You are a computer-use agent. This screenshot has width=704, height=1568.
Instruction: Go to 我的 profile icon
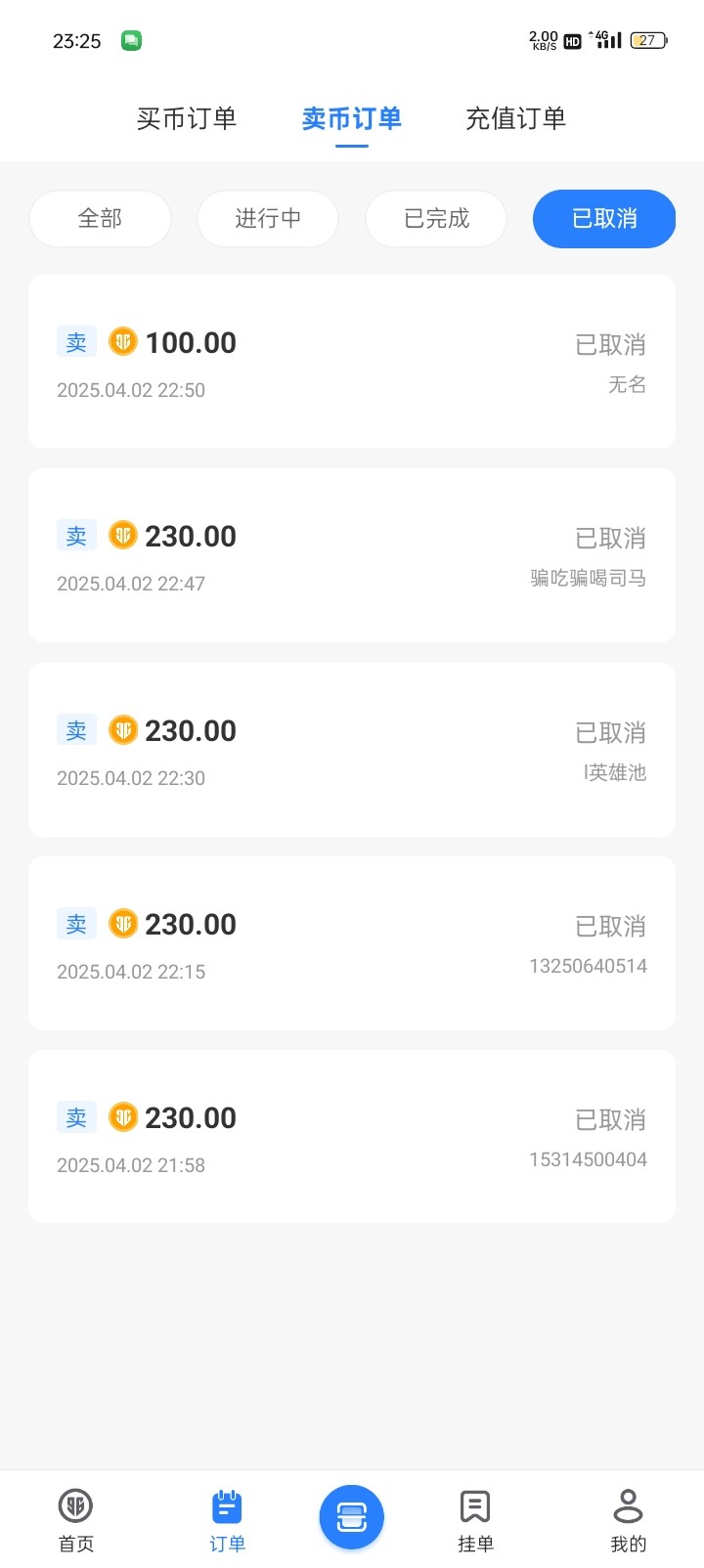click(628, 1520)
